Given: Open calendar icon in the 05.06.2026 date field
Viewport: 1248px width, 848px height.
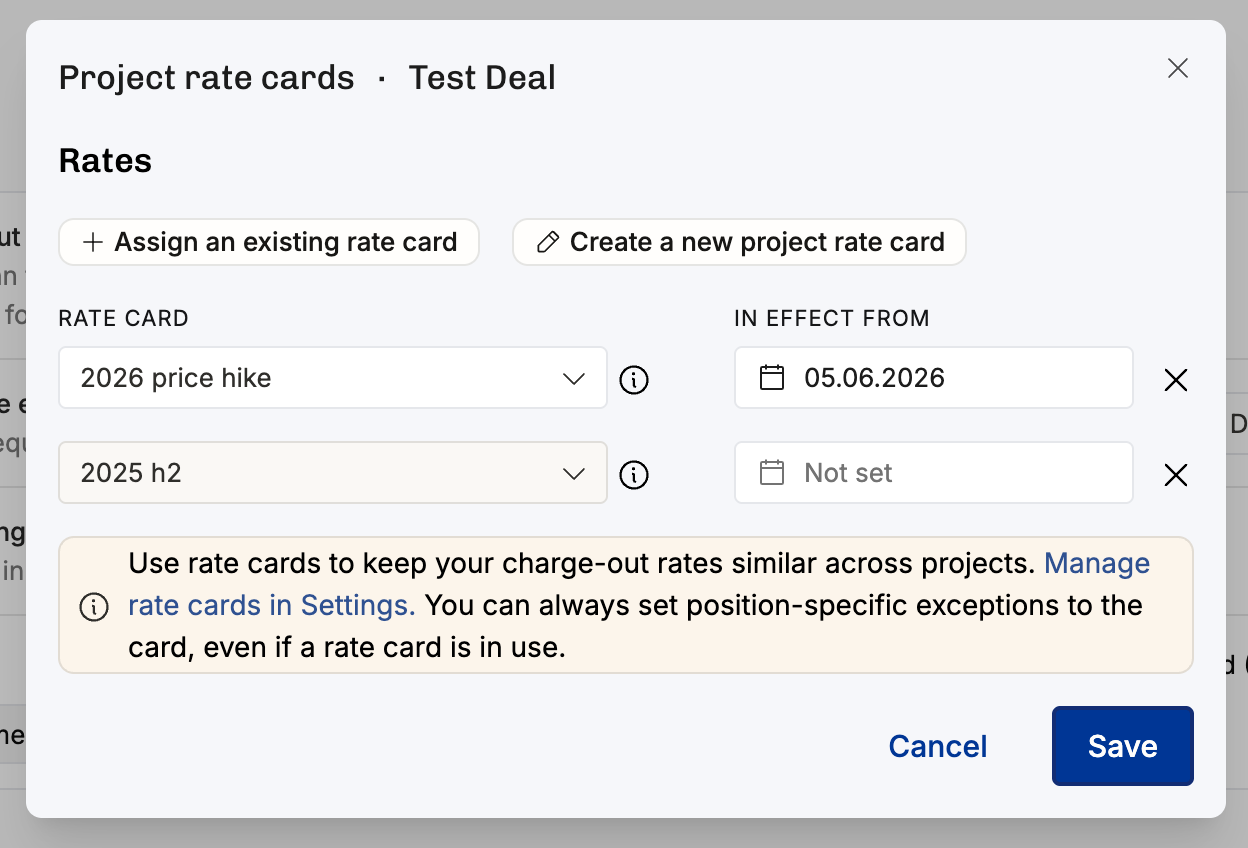Looking at the screenshot, I should click(x=772, y=378).
